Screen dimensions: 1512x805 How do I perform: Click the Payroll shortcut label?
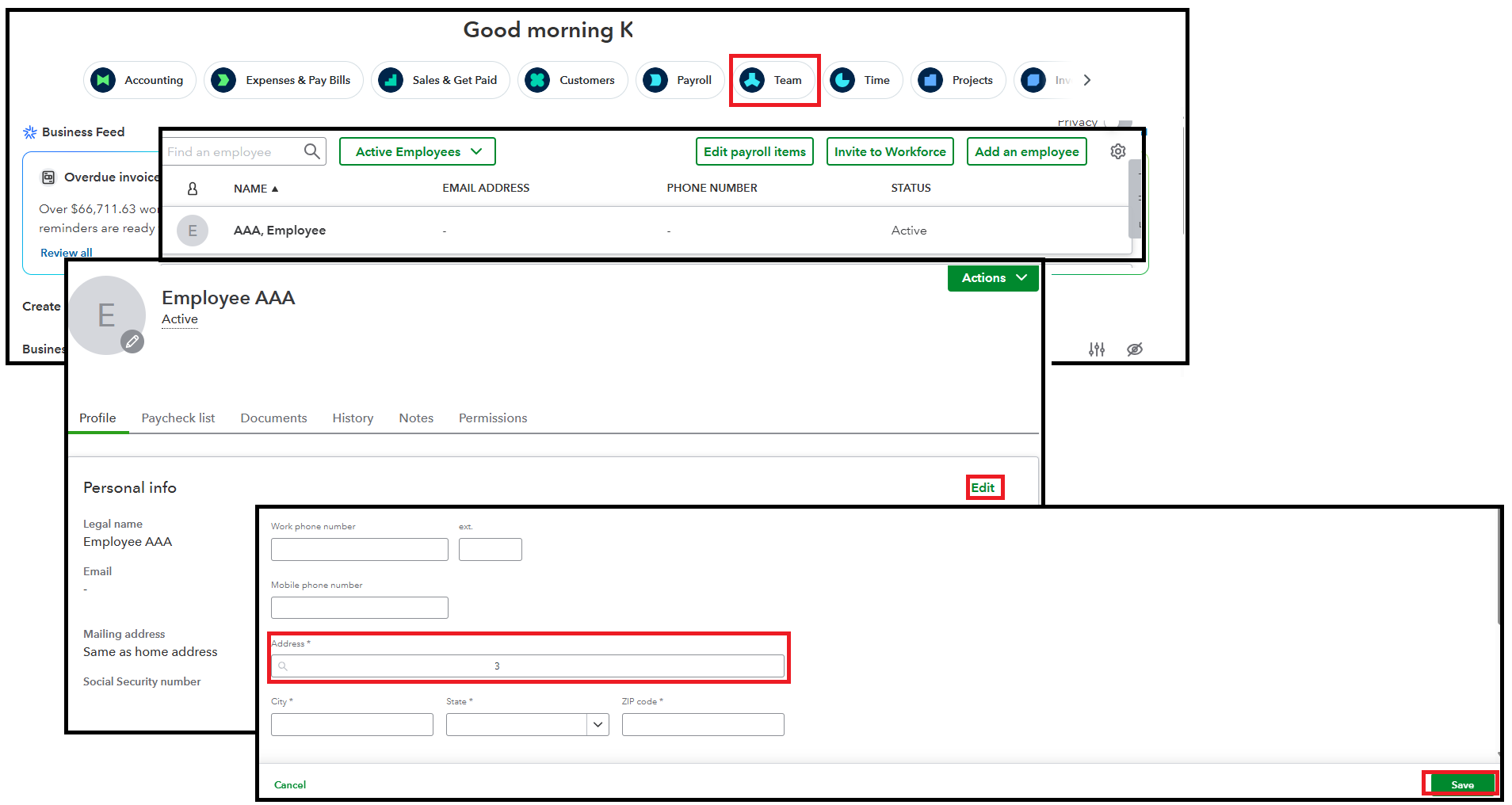(x=694, y=80)
